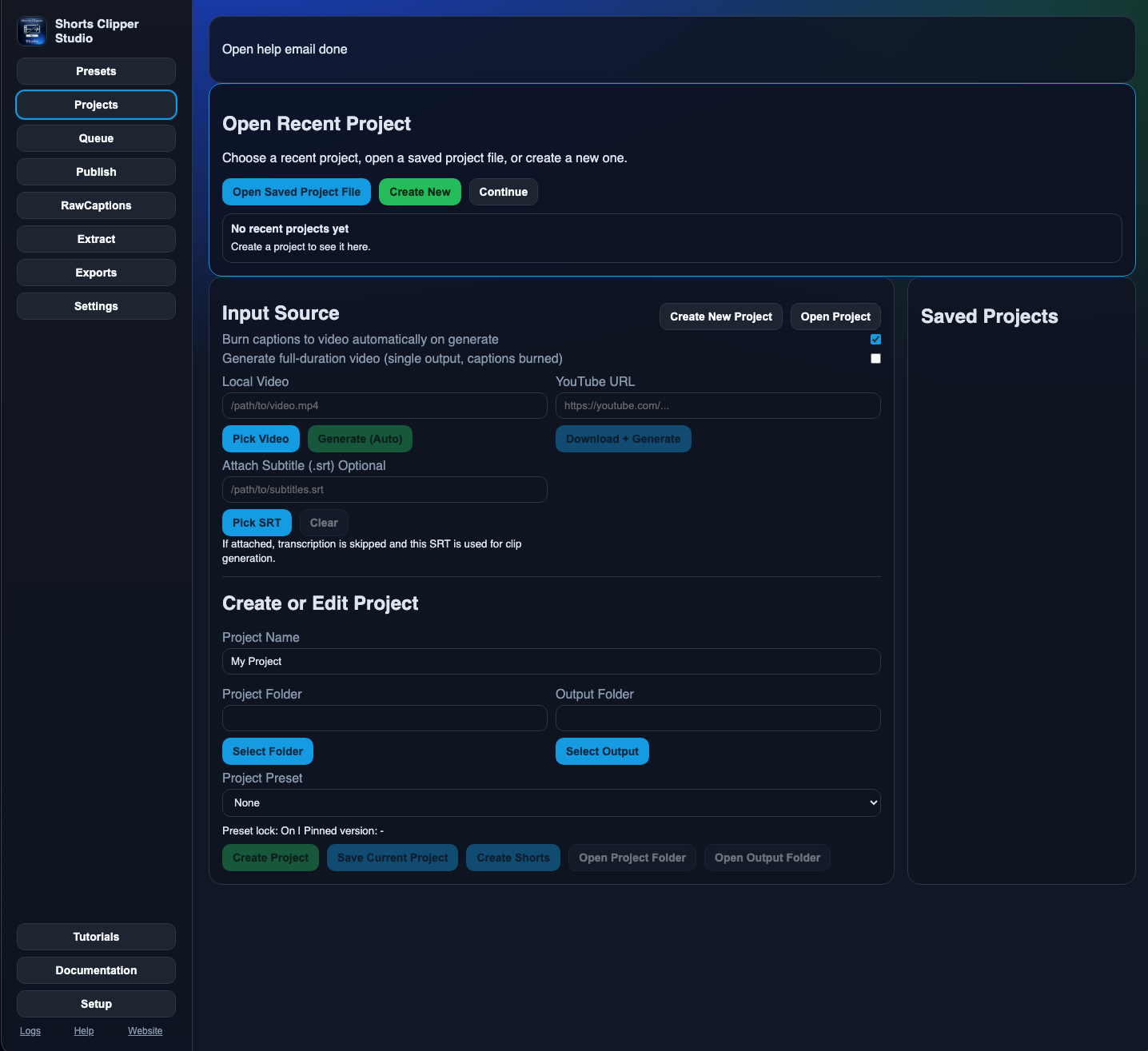This screenshot has height=1051, width=1148.
Task: Click the Pick Video button
Action: pyautogui.click(x=261, y=439)
